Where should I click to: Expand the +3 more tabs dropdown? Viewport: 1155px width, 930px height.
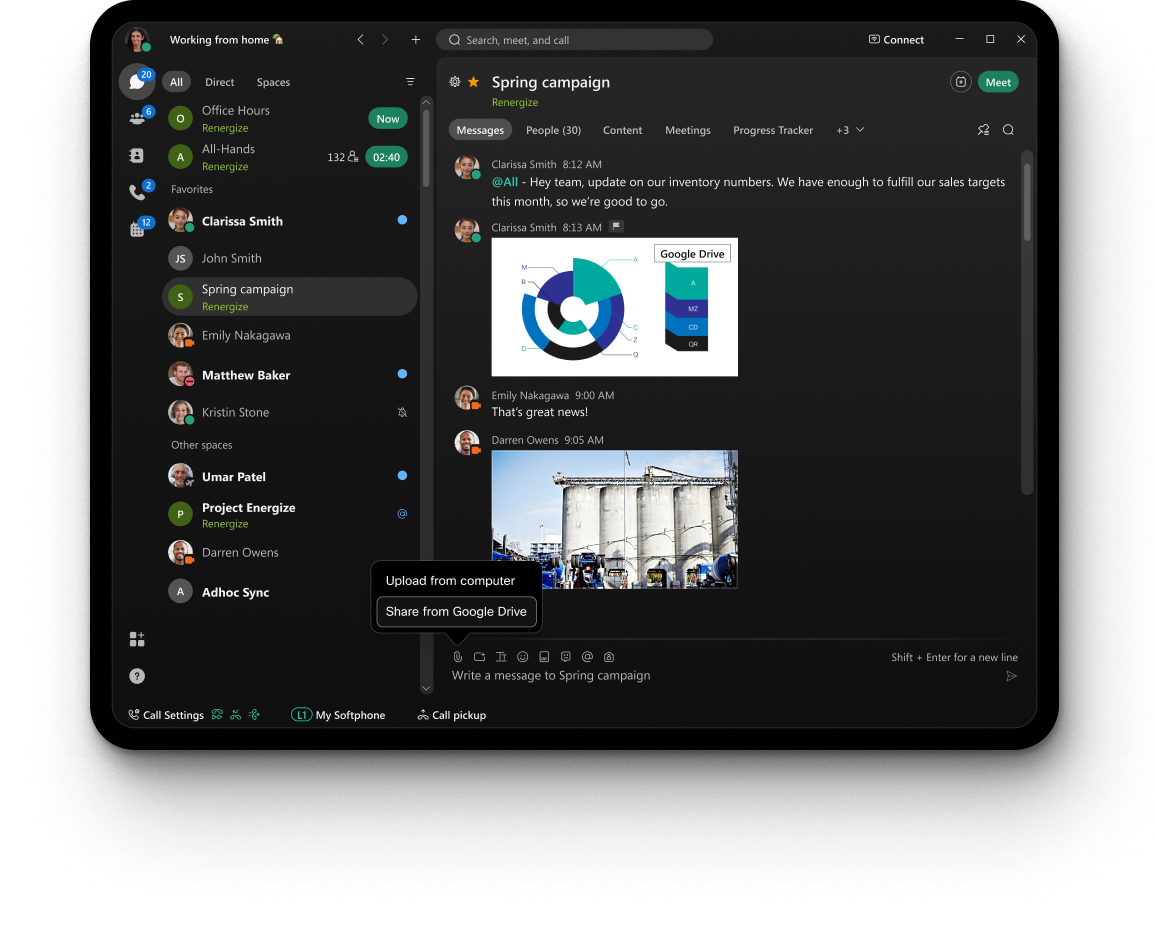click(850, 130)
